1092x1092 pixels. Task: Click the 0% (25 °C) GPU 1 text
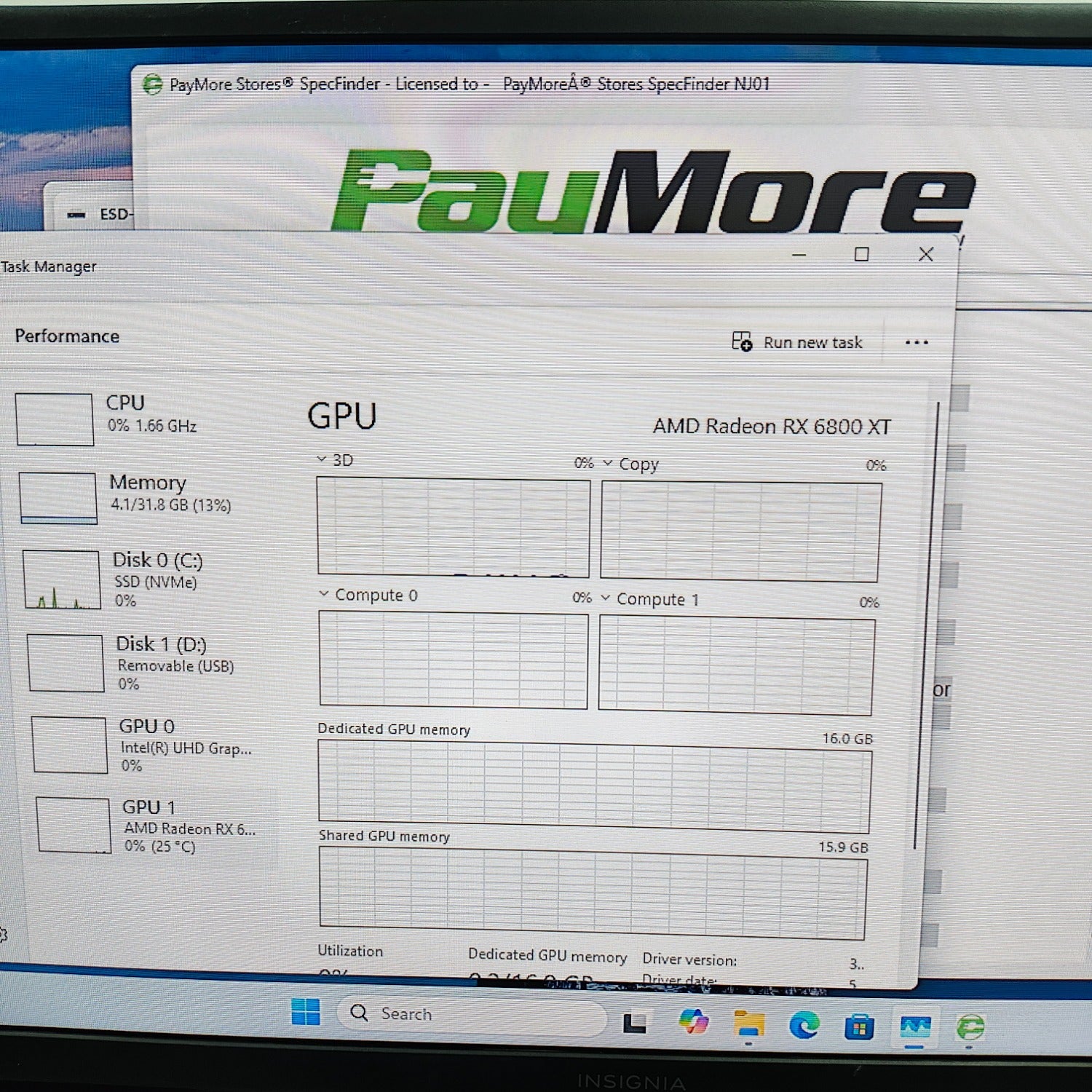click(159, 846)
